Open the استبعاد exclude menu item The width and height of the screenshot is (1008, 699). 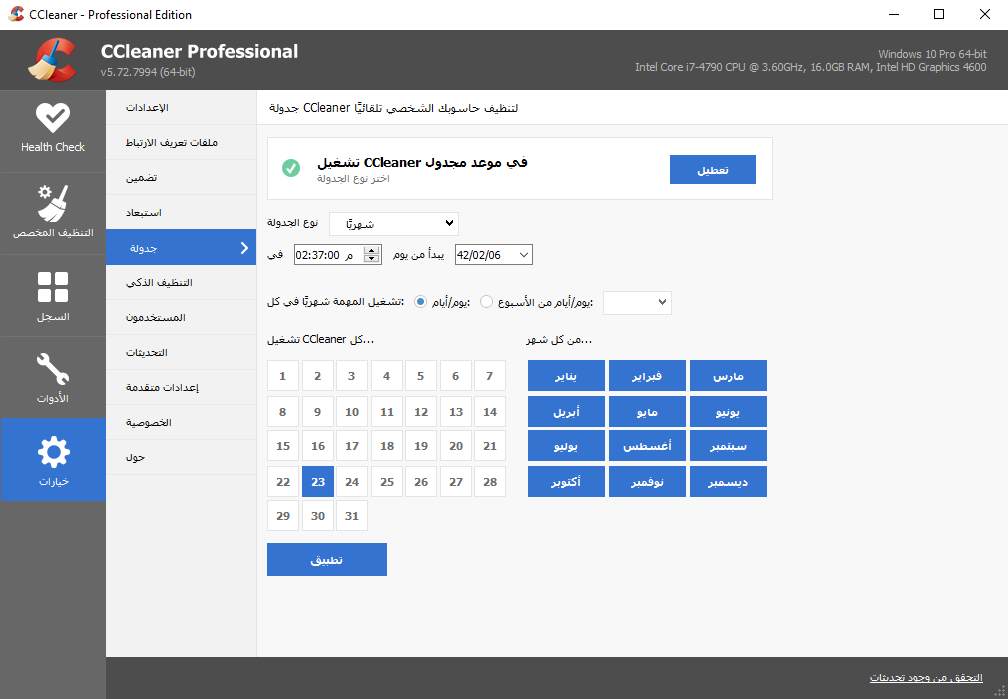181,212
